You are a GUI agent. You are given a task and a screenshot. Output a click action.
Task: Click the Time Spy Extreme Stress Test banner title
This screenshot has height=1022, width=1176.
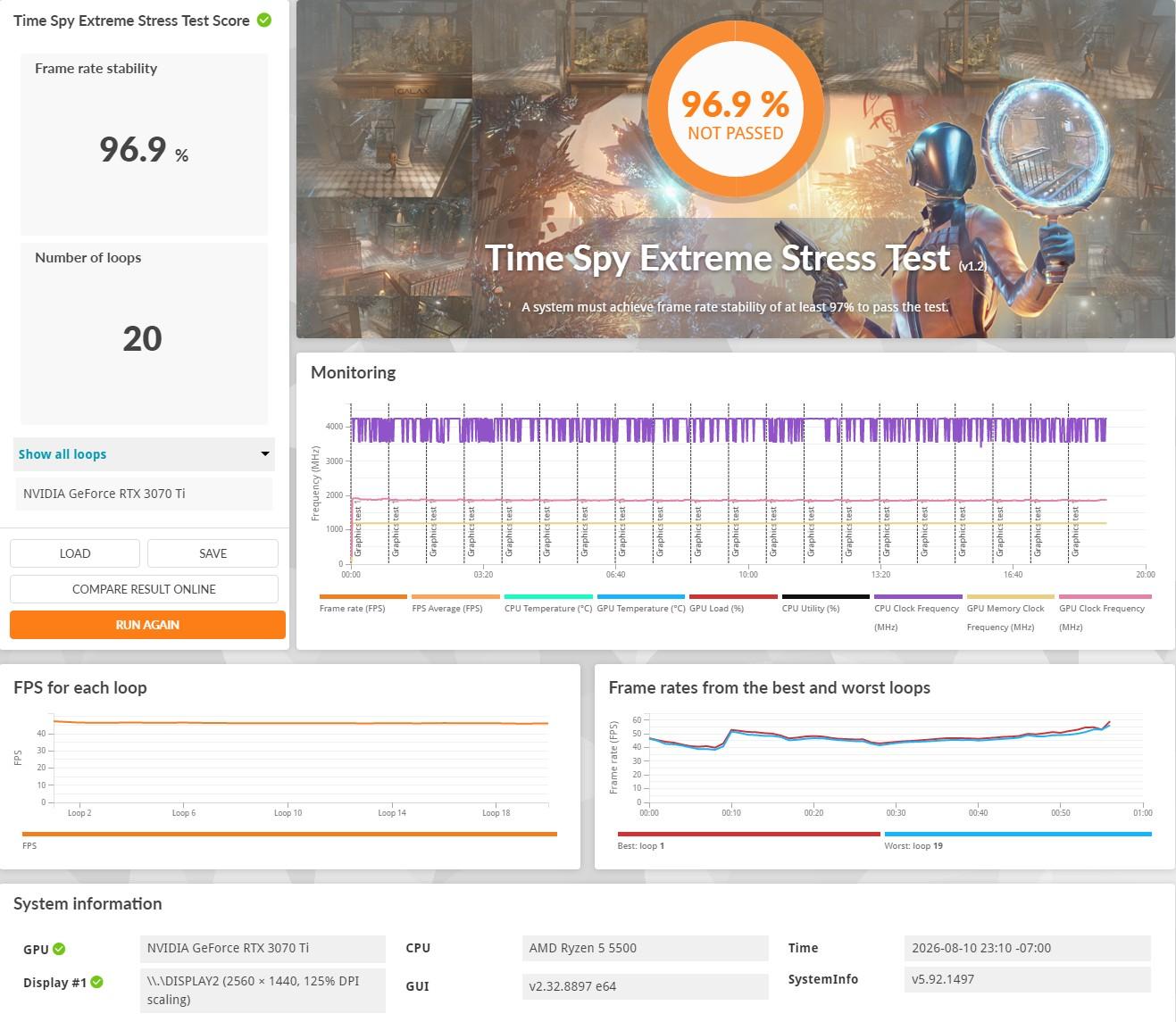coord(718,258)
